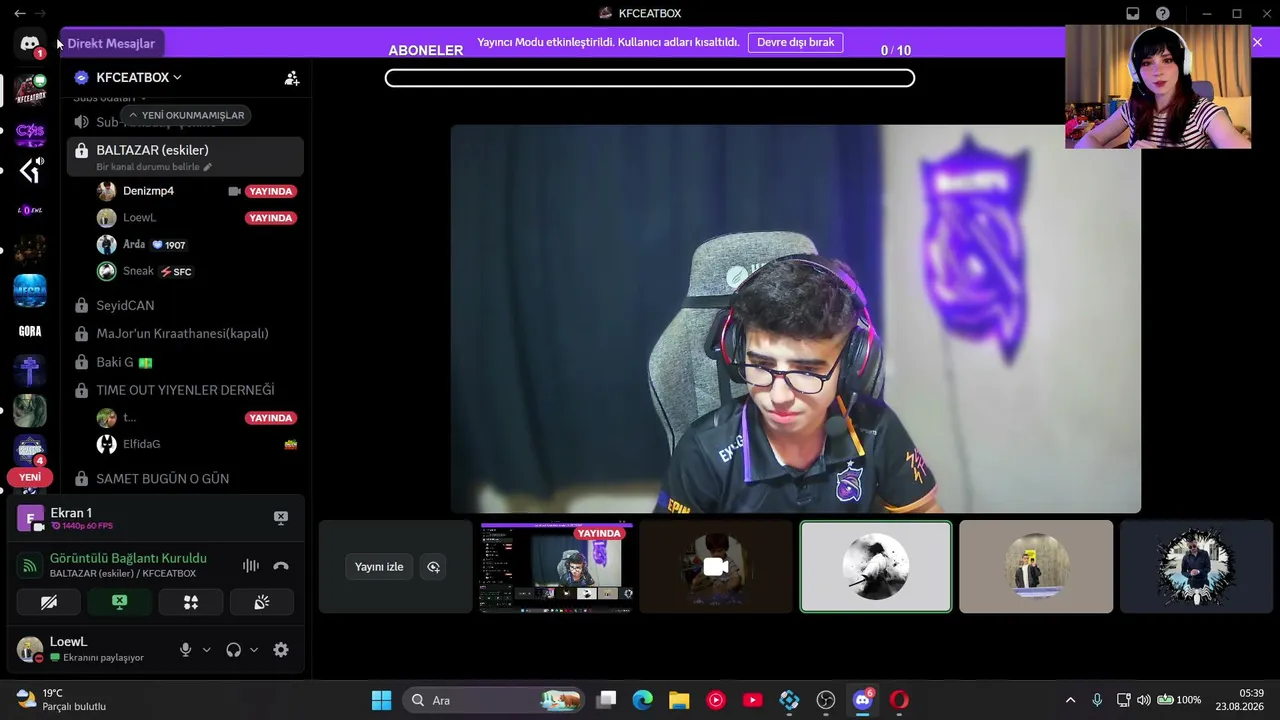This screenshot has width=1280, height=720.
Task: Open the YouTube taskbar icon
Action: 753,700
